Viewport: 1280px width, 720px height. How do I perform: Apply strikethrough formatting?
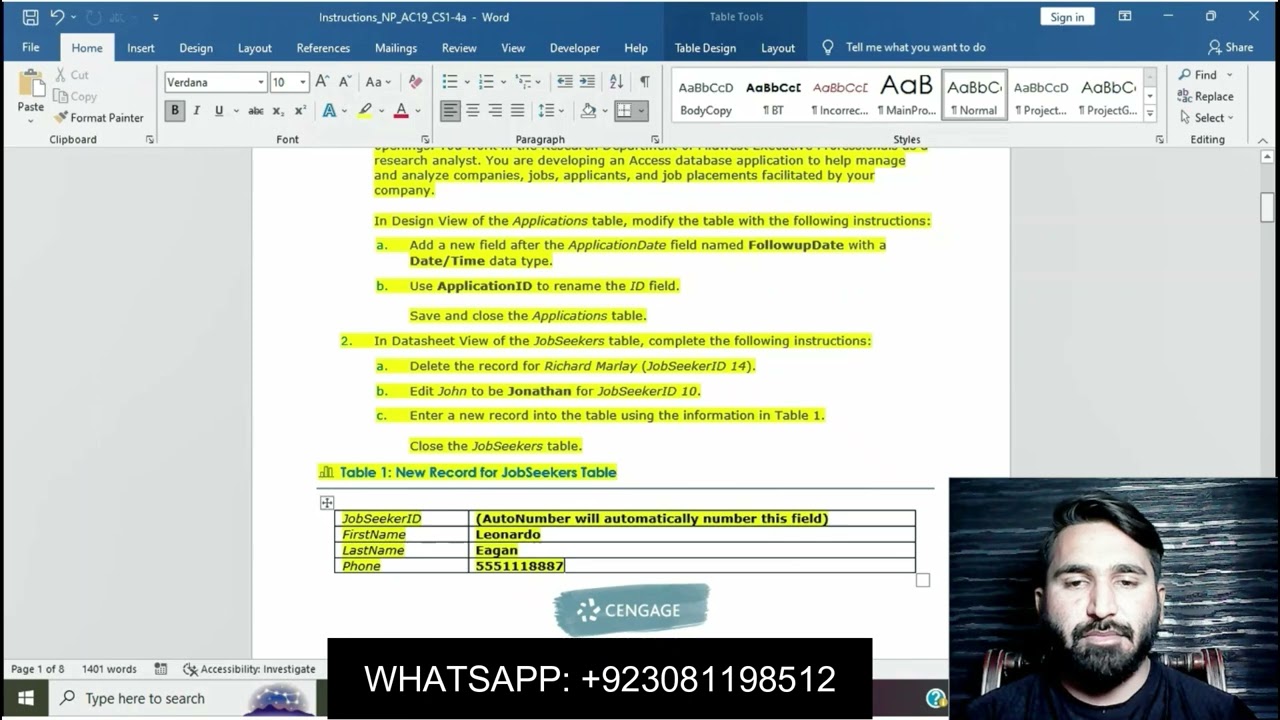pos(256,111)
